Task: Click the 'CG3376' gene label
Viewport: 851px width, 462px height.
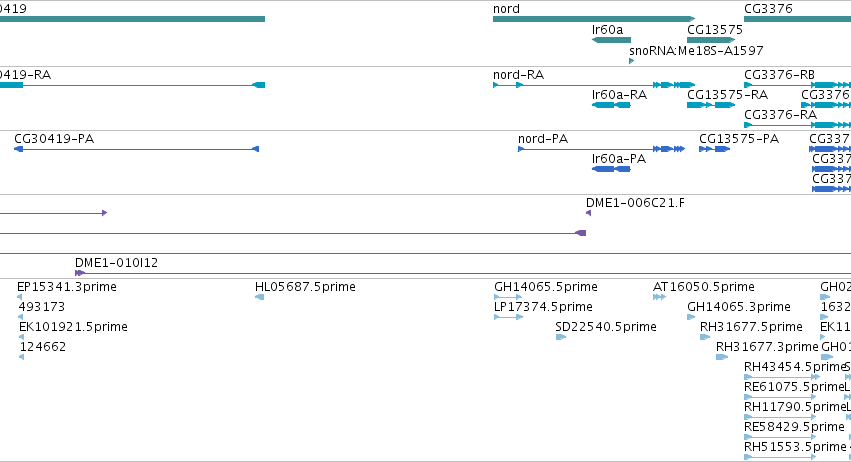Action: (x=768, y=9)
